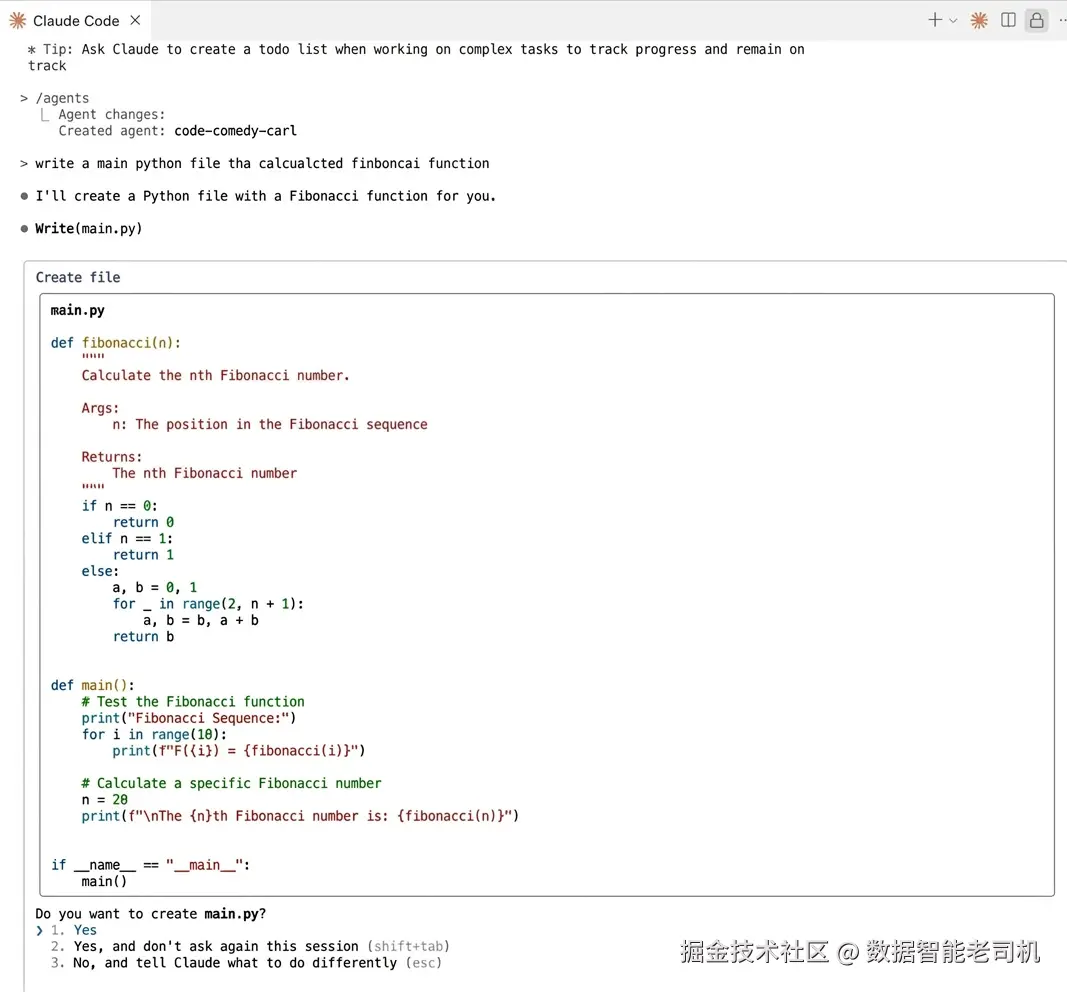
Task: Close the Claude Code tab
Action: pyautogui.click(x=135, y=20)
